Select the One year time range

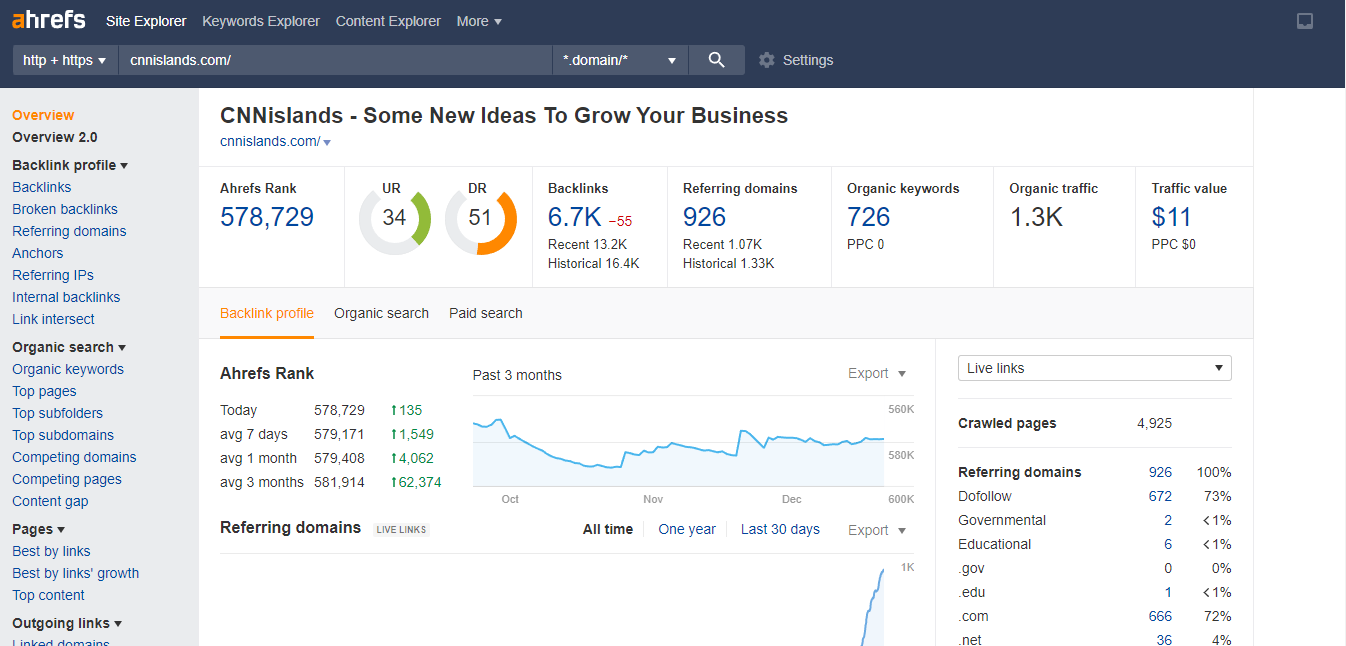click(x=687, y=529)
